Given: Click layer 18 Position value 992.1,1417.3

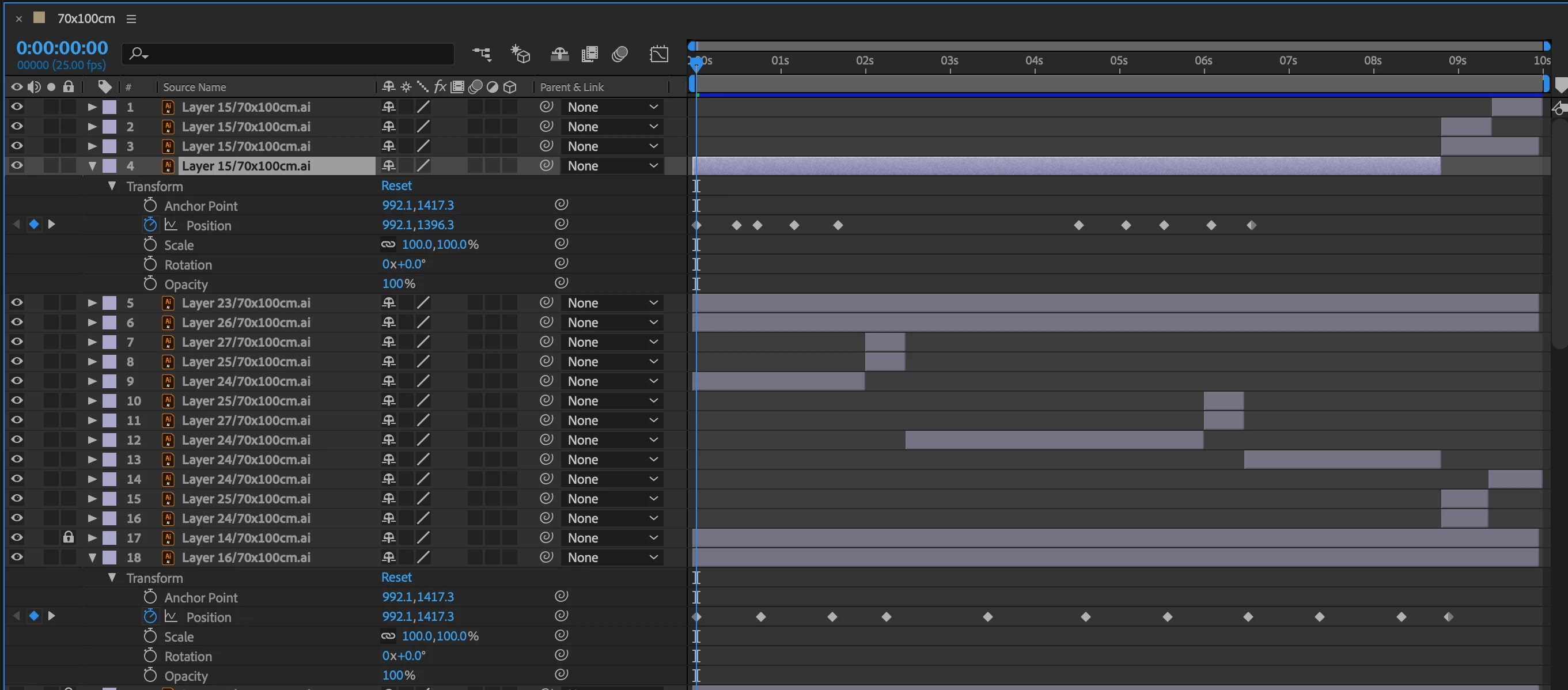Looking at the screenshot, I should [x=418, y=616].
